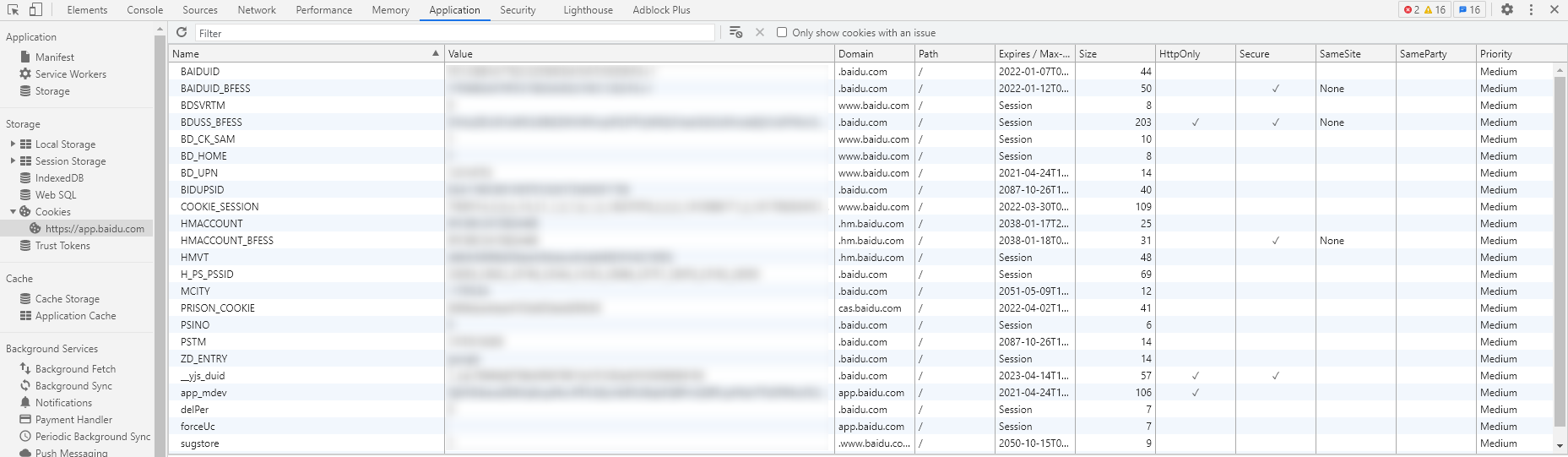The image size is (1568, 457).
Task: Open the DevTools three-dot menu
Action: (x=1531, y=10)
